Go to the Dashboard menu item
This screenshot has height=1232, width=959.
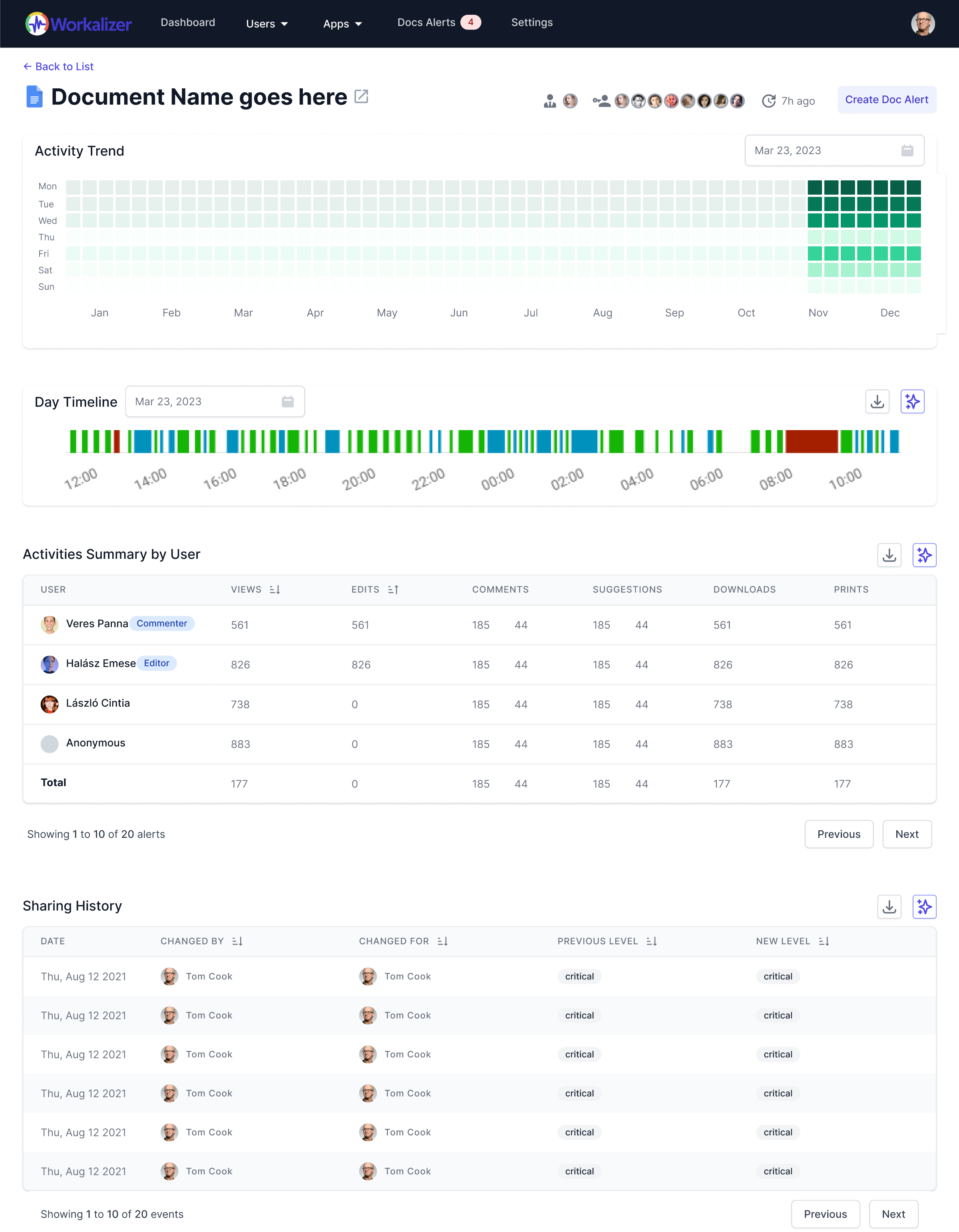(x=188, y=22)
